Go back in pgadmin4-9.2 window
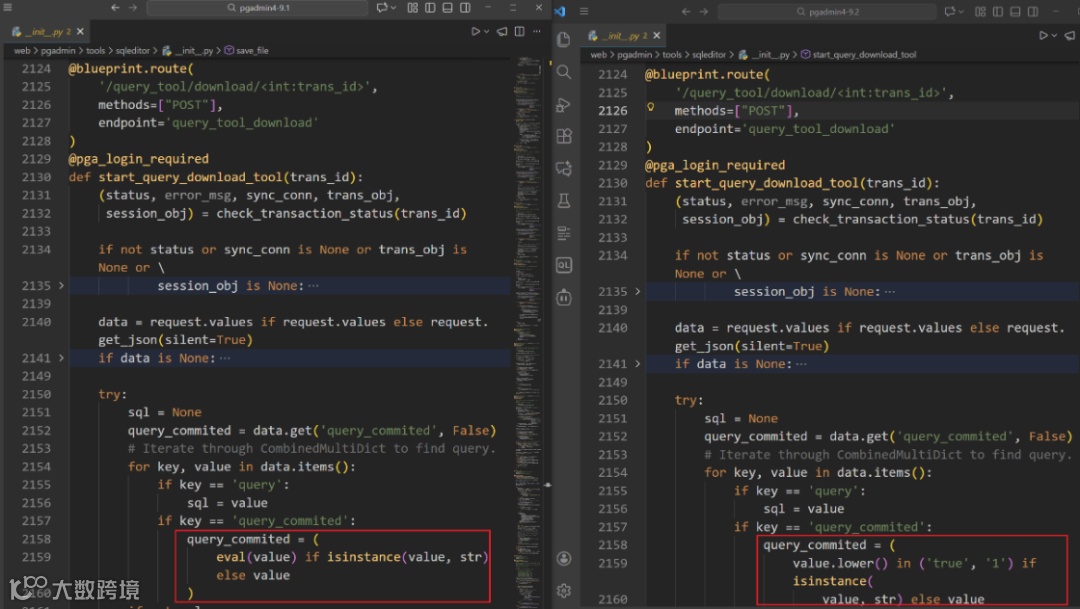This screenshot has height=609, width=1080. click(x=686, y=11)
